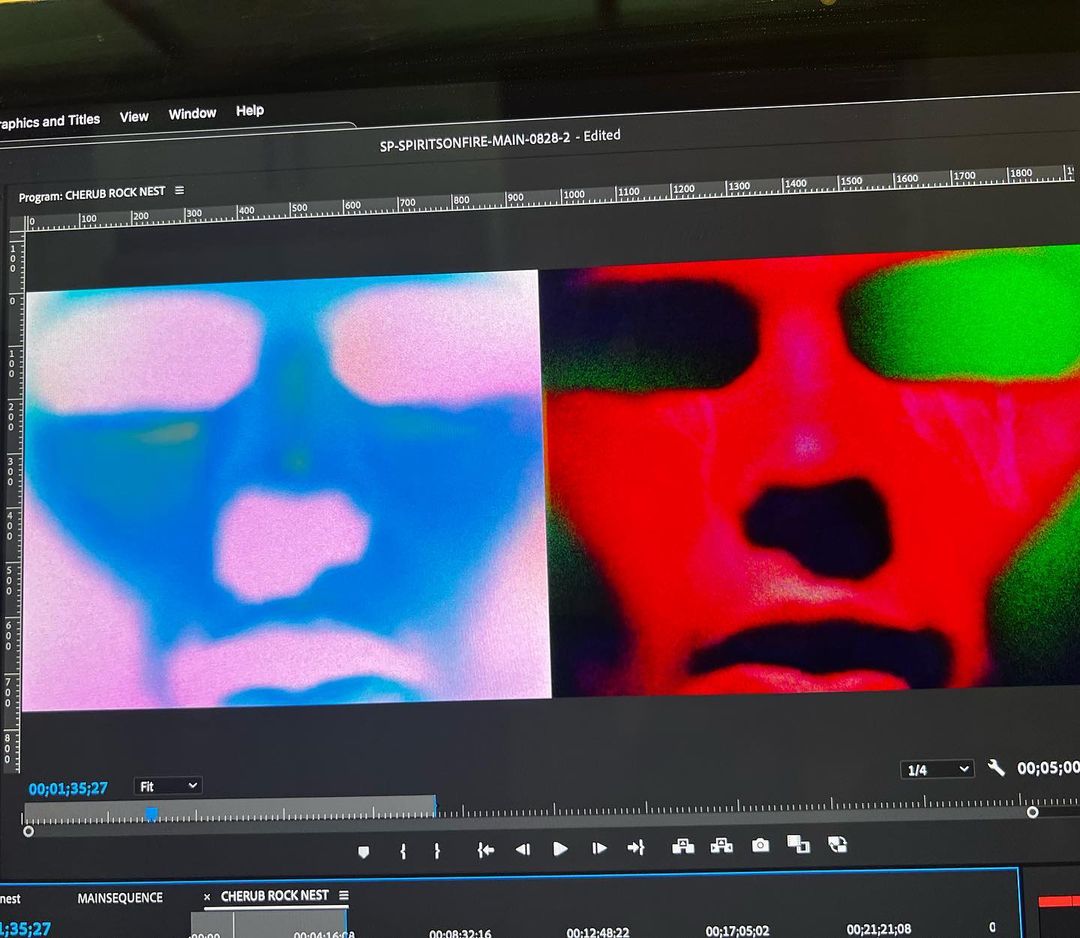Open the 1/4 playback resolution dropdown

coord(937,769)
